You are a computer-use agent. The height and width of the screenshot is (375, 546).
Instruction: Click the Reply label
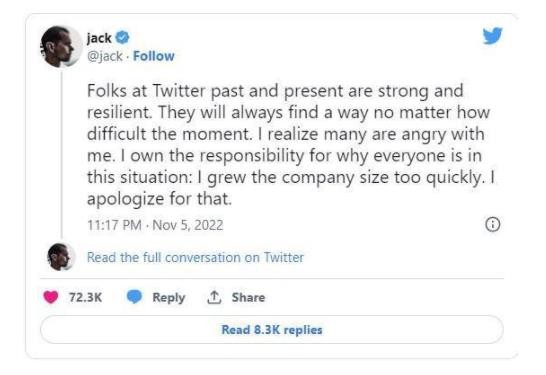pos(169,298)
